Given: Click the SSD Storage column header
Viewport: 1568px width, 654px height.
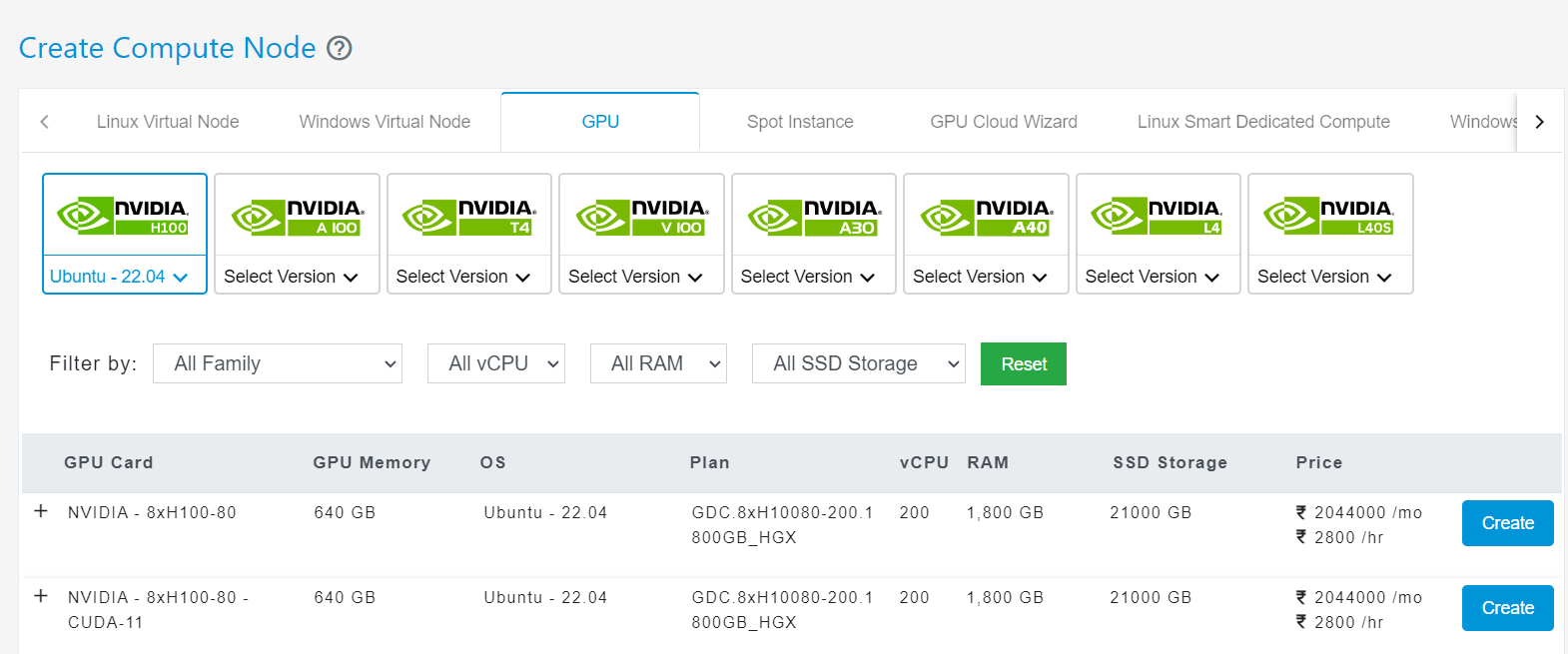Looking at the screenshot, I should 1170,462.
